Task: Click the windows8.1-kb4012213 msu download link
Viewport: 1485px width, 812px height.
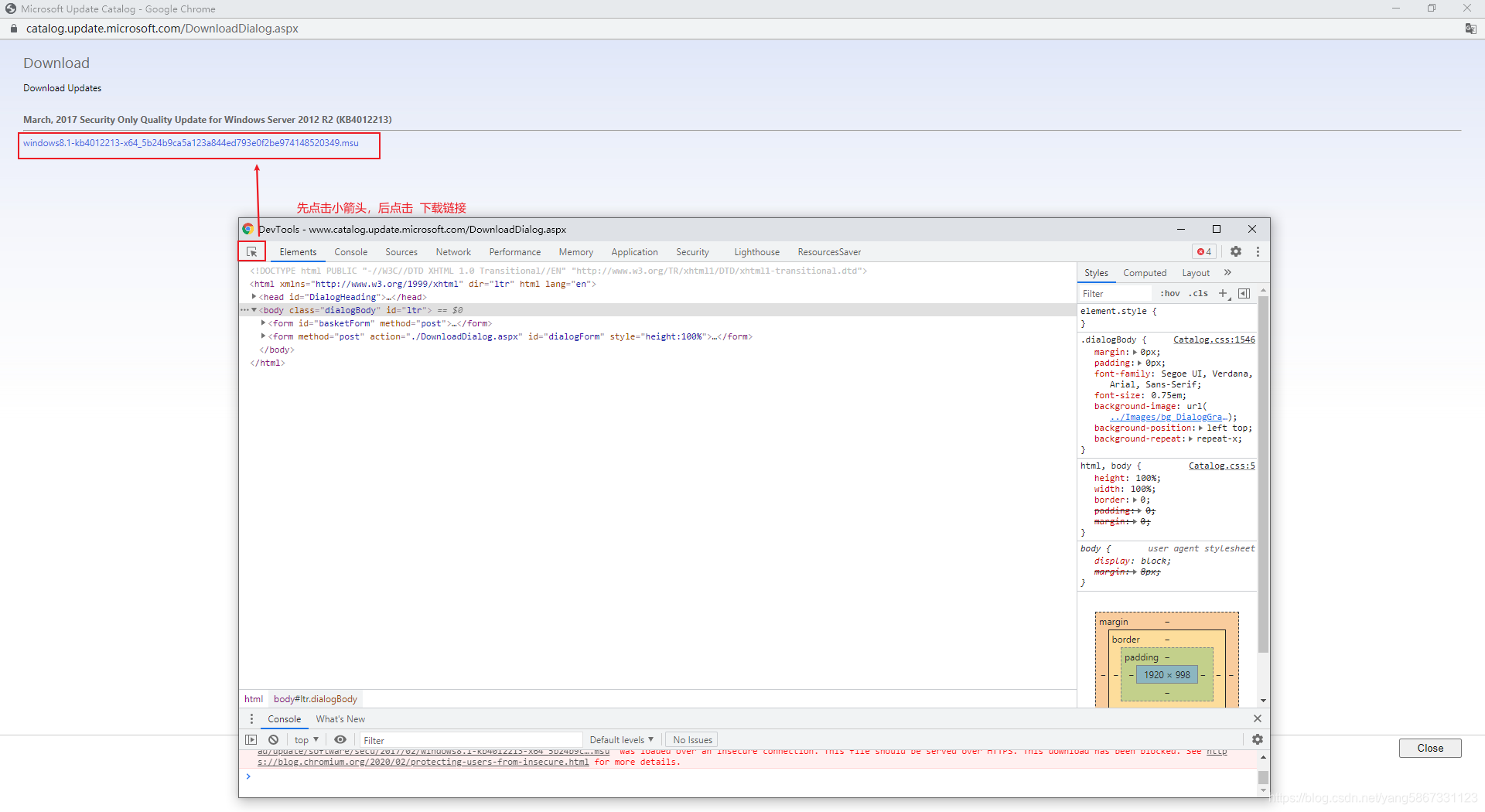Action: 191,143
